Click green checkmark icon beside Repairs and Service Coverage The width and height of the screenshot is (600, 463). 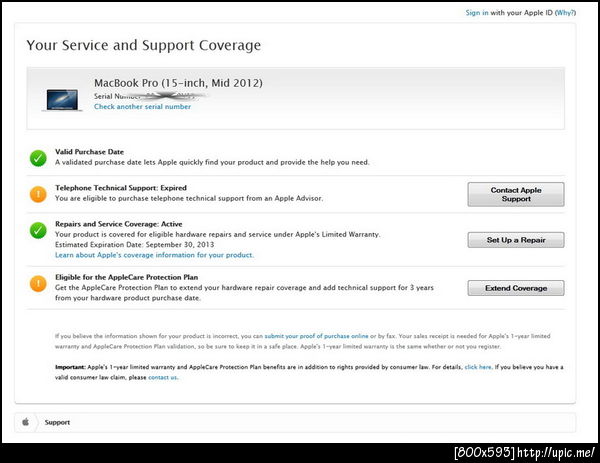click(x=38, y=230)
